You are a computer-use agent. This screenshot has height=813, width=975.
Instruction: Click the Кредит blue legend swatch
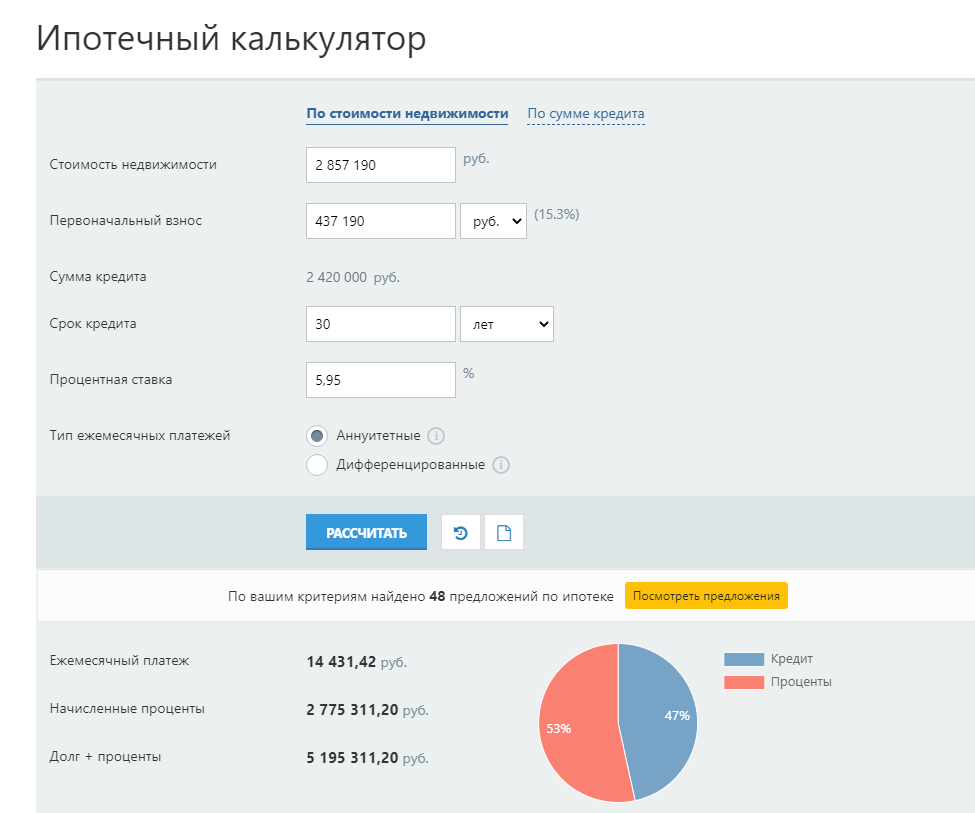(744, 659)
